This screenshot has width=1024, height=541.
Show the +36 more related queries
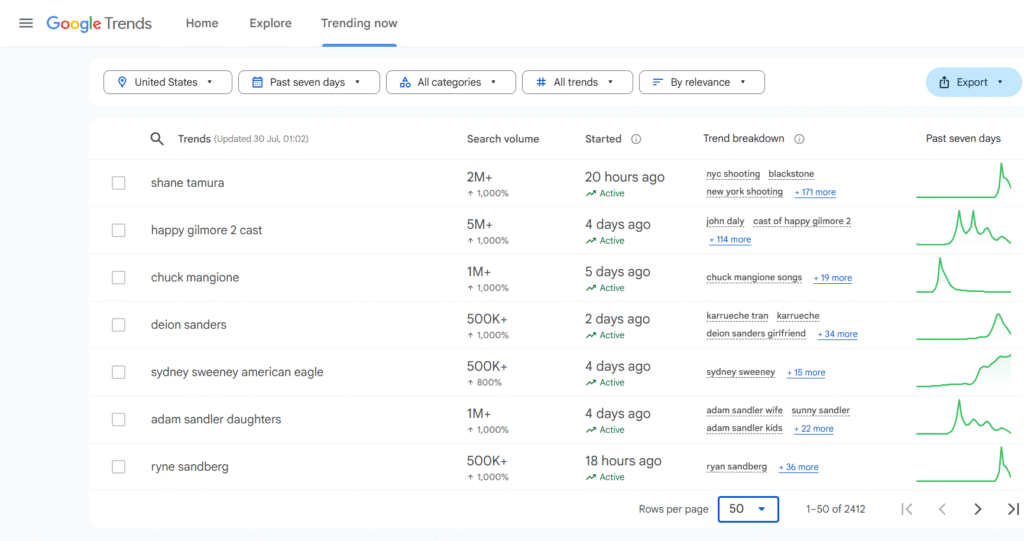point(798,467)
